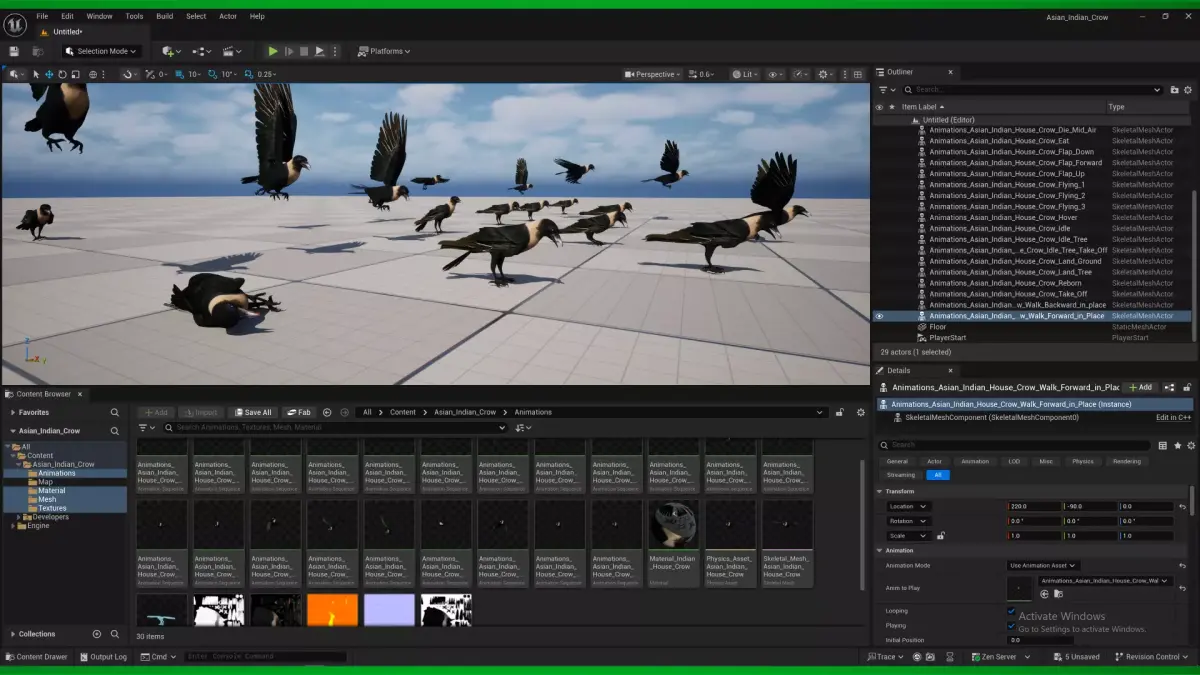Toggle the Playing checkbox

1012,626
